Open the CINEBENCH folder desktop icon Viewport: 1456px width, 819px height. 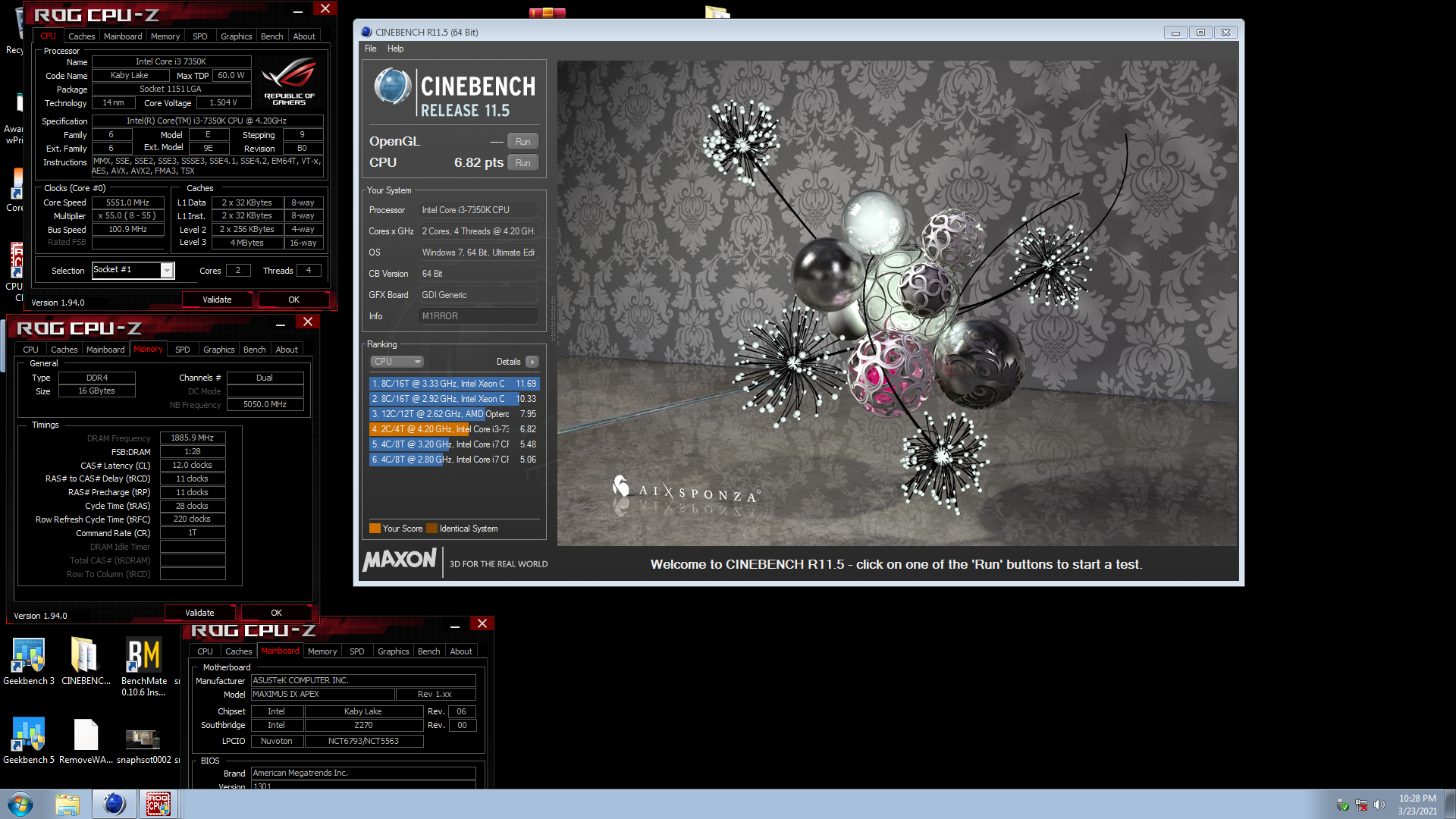(85, 661)
